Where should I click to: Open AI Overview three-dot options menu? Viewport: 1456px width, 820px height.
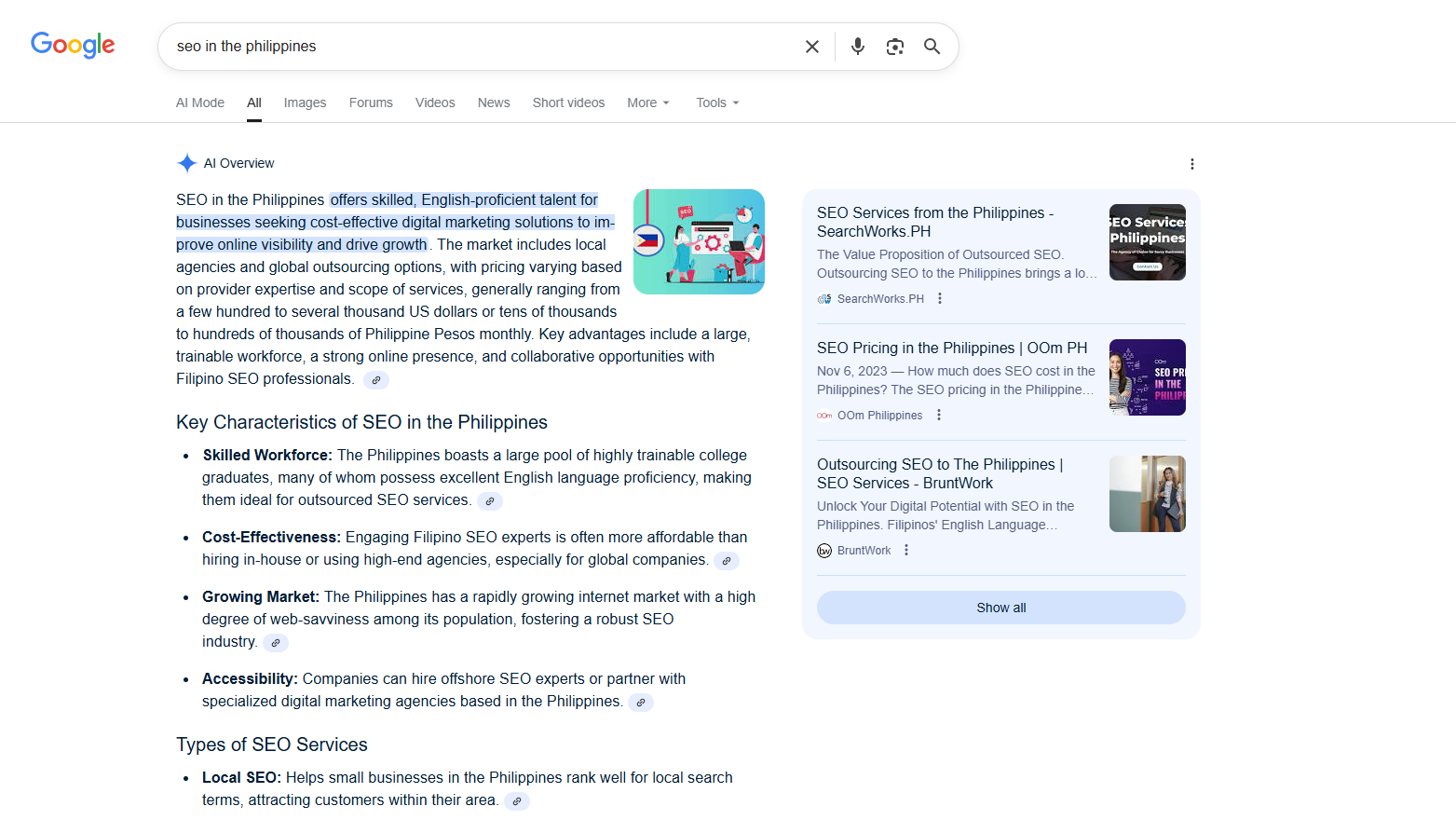coord(1192,164)
